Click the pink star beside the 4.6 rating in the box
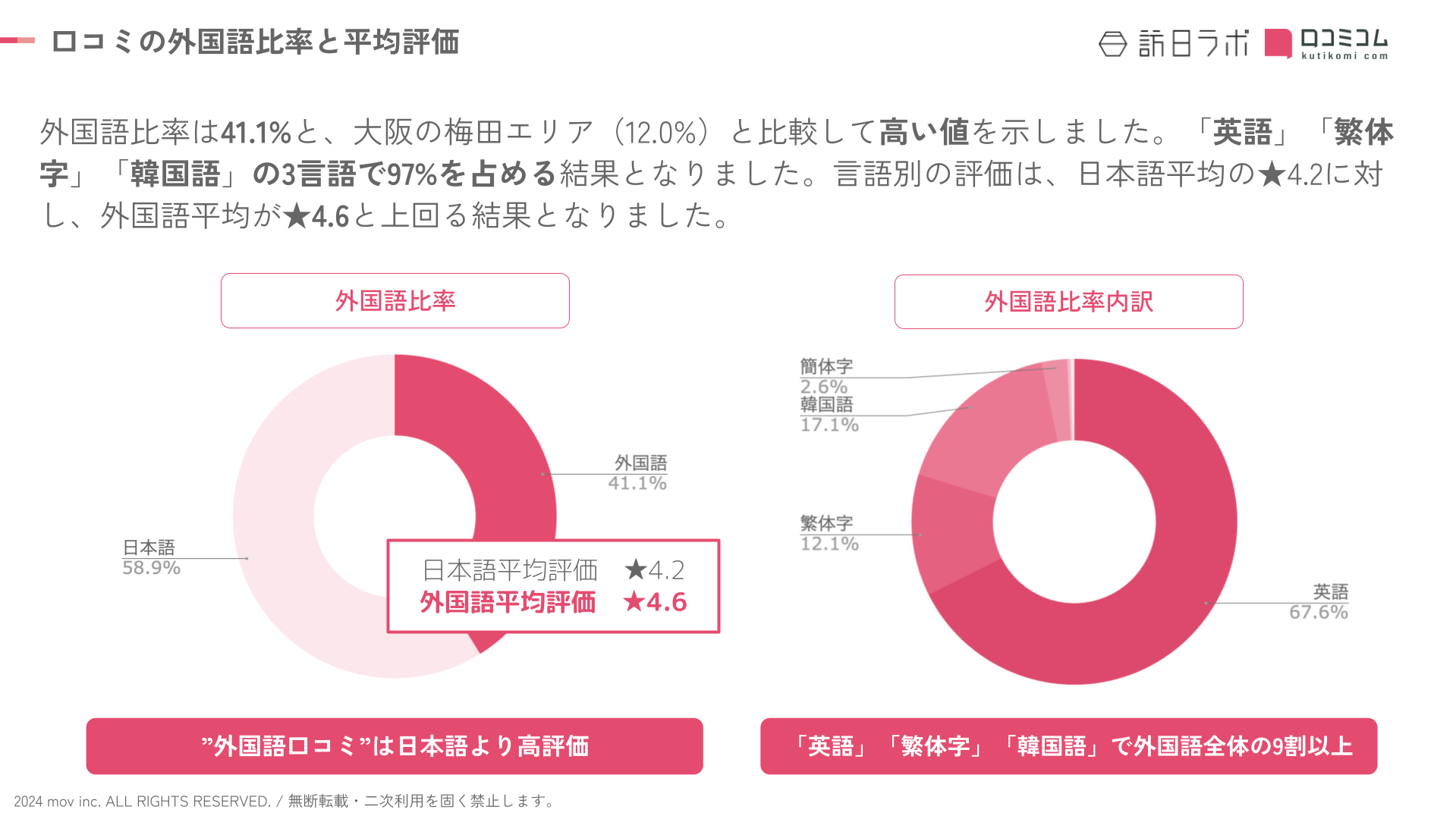Screen dimensions: 1456x819 pos(634,602)
